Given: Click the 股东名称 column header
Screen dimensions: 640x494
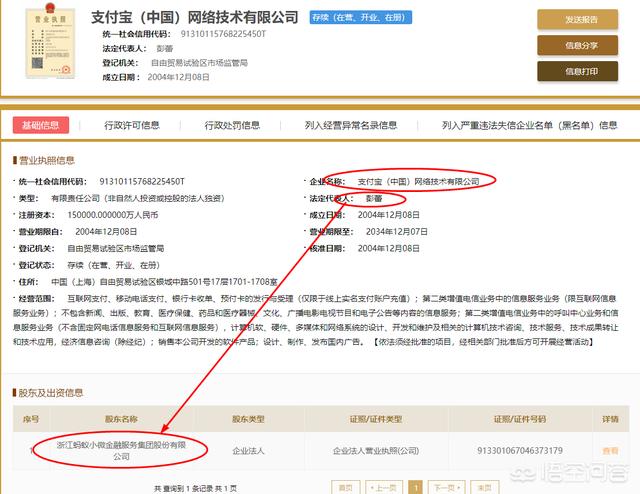Looking at the screenshot, I should click(x=121, y=419).
